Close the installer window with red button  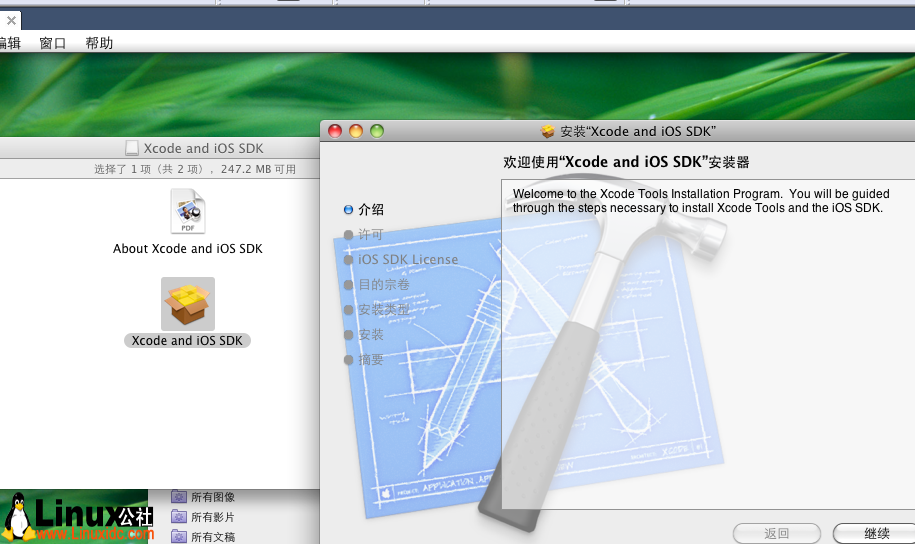(335, 131)
